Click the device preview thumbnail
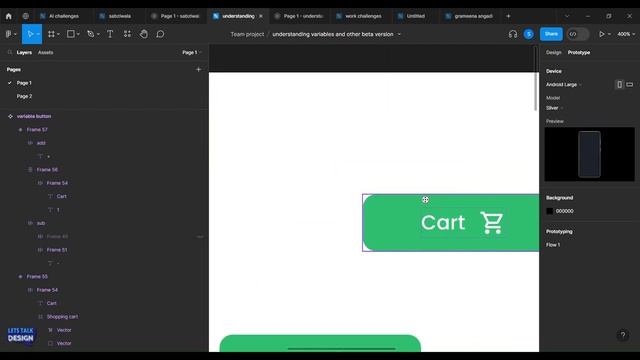The height and width of the screenshot is (360, 640). coord(589,154)
